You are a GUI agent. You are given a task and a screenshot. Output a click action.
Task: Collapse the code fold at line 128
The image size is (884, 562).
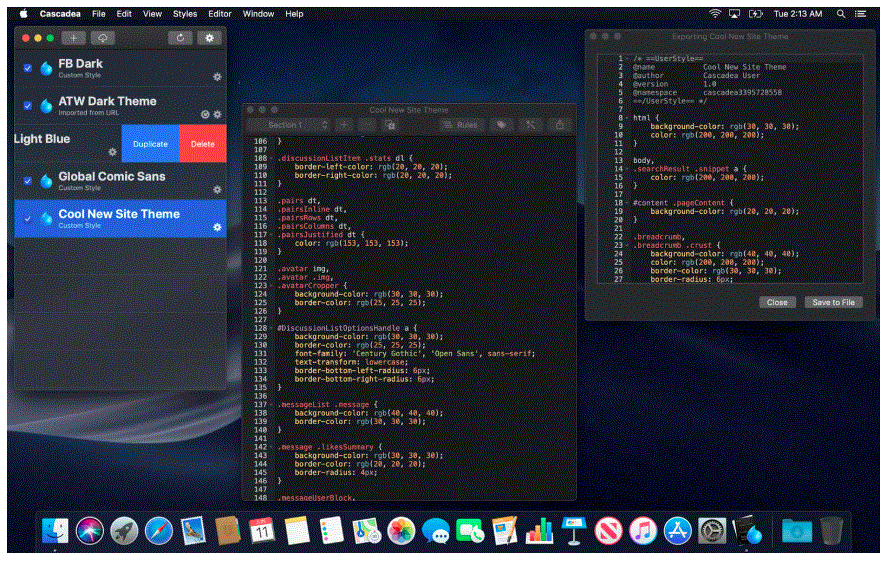coord(272,328)
